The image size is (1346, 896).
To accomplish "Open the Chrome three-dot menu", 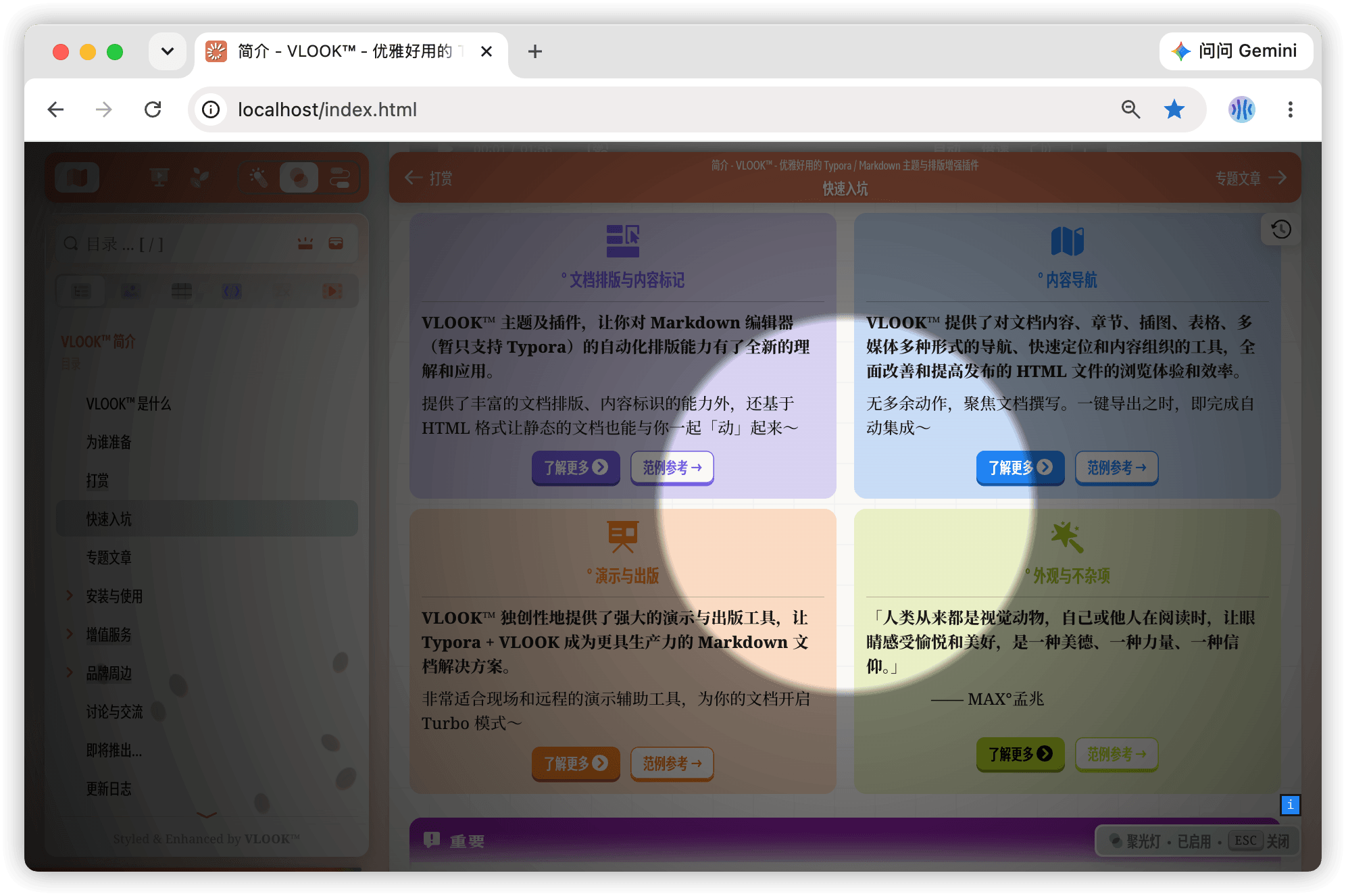I will 1290,109.
